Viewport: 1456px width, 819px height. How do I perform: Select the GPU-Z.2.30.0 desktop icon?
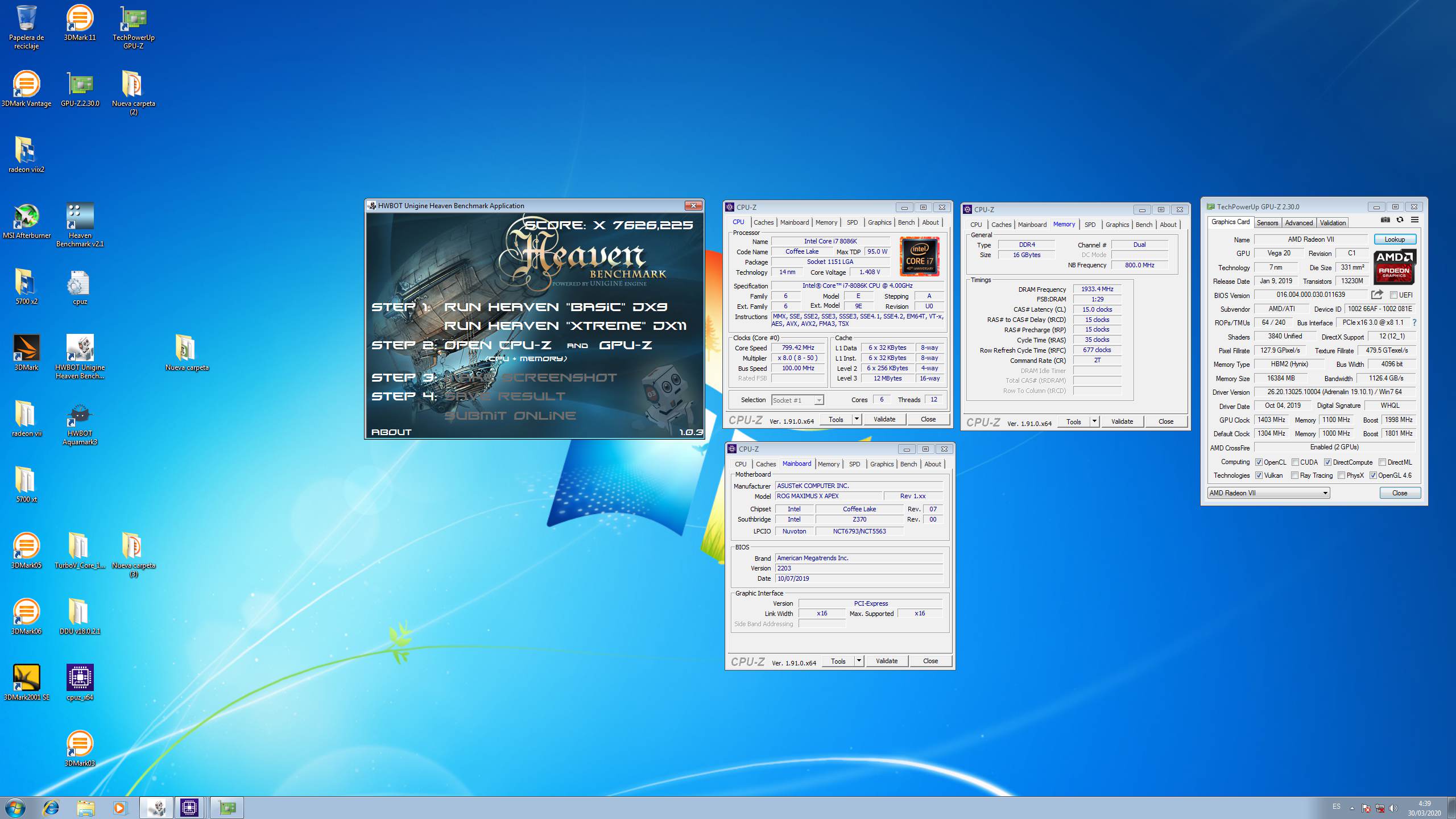coord(80,89)
